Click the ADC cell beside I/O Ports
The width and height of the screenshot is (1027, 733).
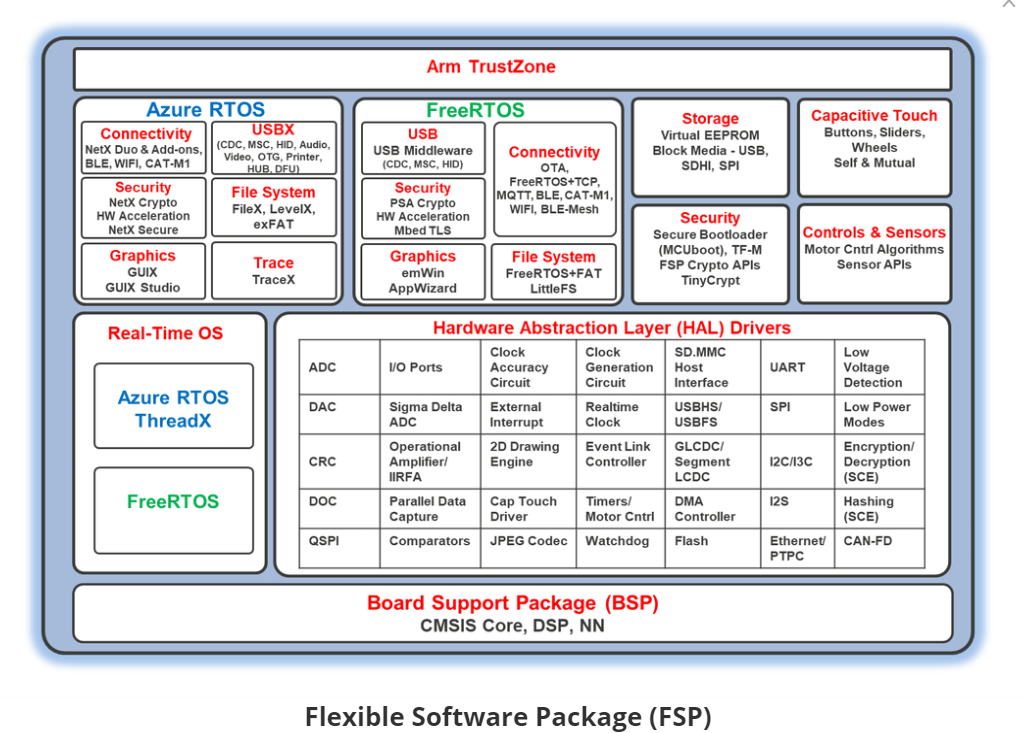click(339, 367)
